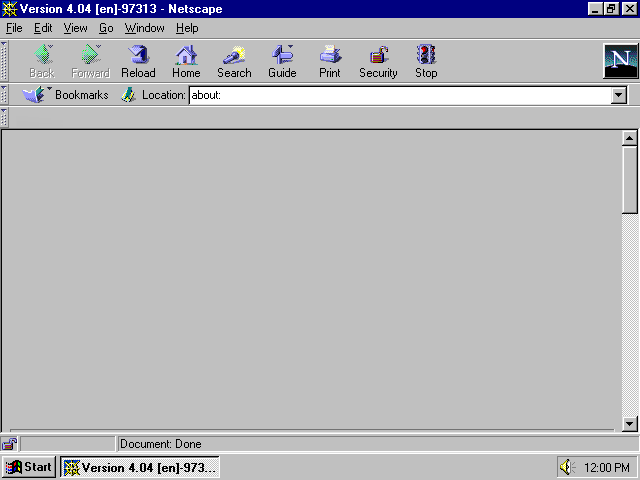640x480 pixels.
Task: Print the current page
Action: pos(330,61)
